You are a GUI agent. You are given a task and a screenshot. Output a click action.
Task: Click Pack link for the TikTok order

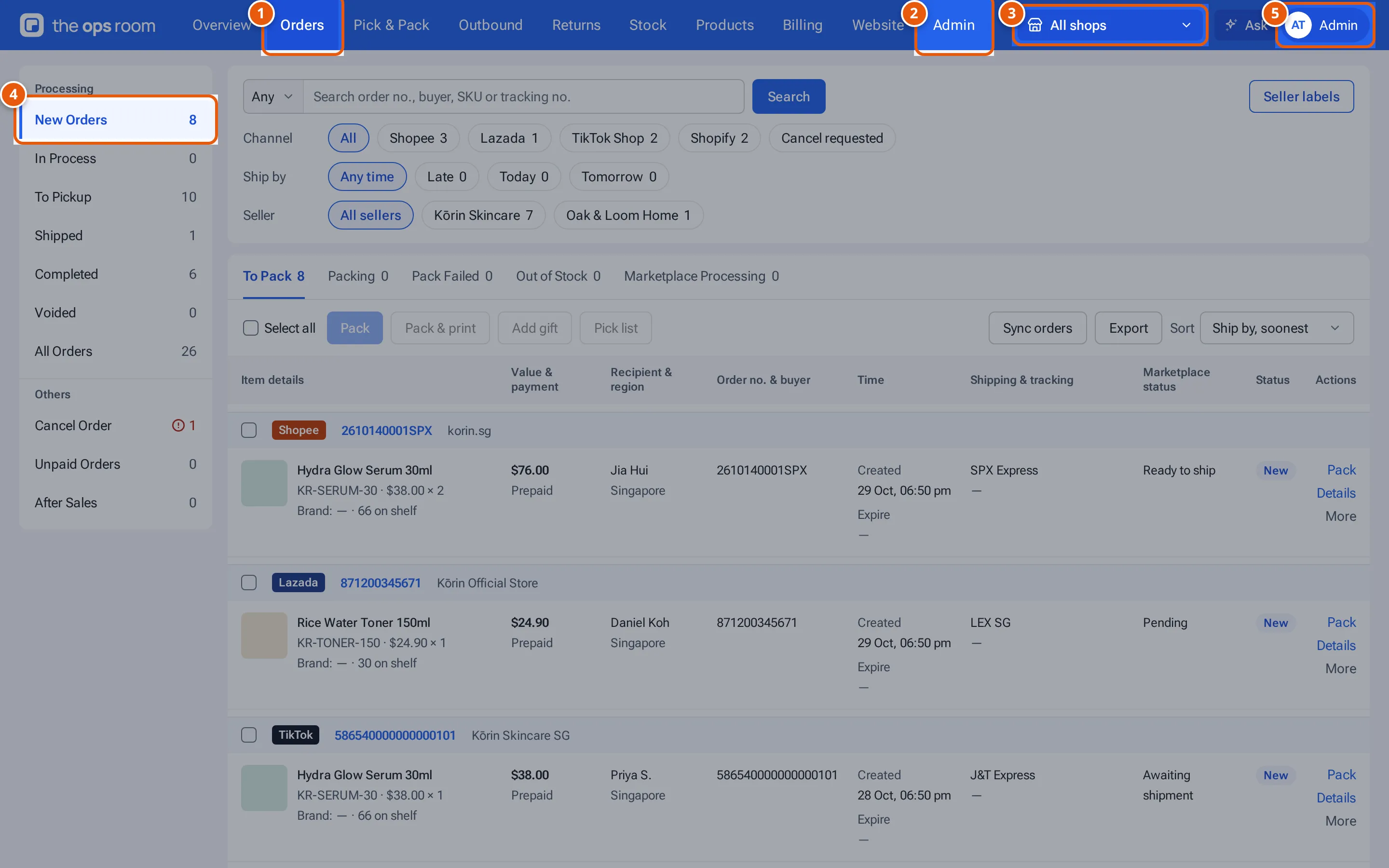(1341, 774)
